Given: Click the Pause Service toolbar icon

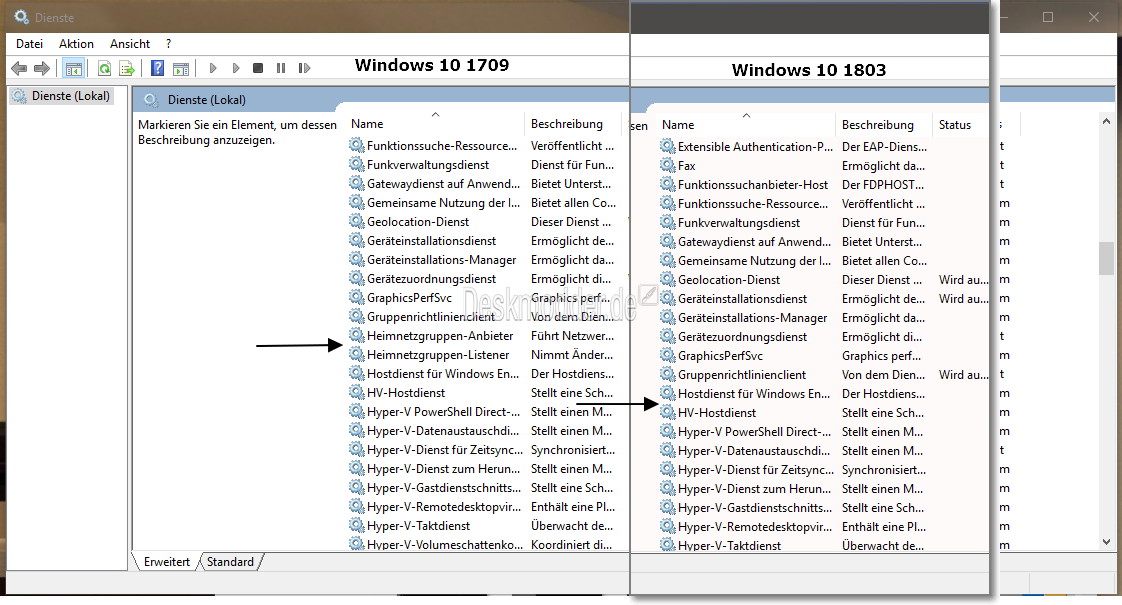Looking at the screenshot, I should point(281,68).
